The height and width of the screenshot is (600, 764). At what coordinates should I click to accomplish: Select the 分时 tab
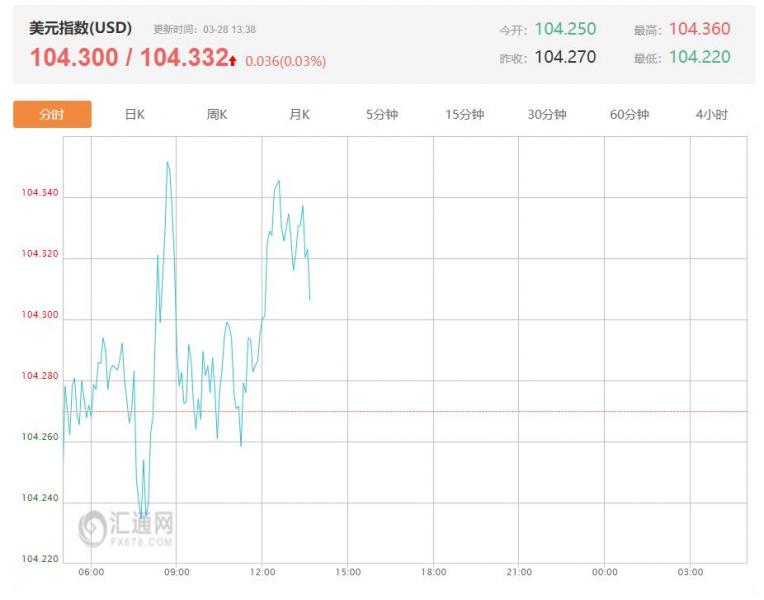[x=52, y=115]
